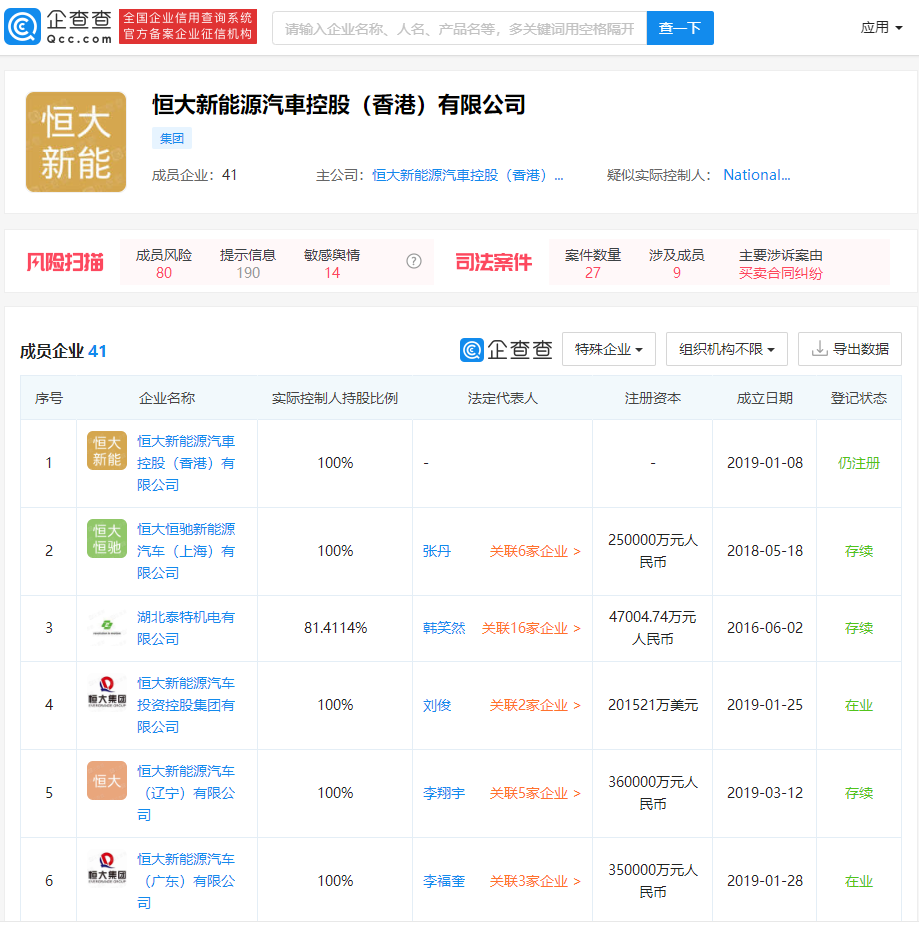Click the 恒大新能 logo in row 1
919x925 pixels.
pos(107,450)
